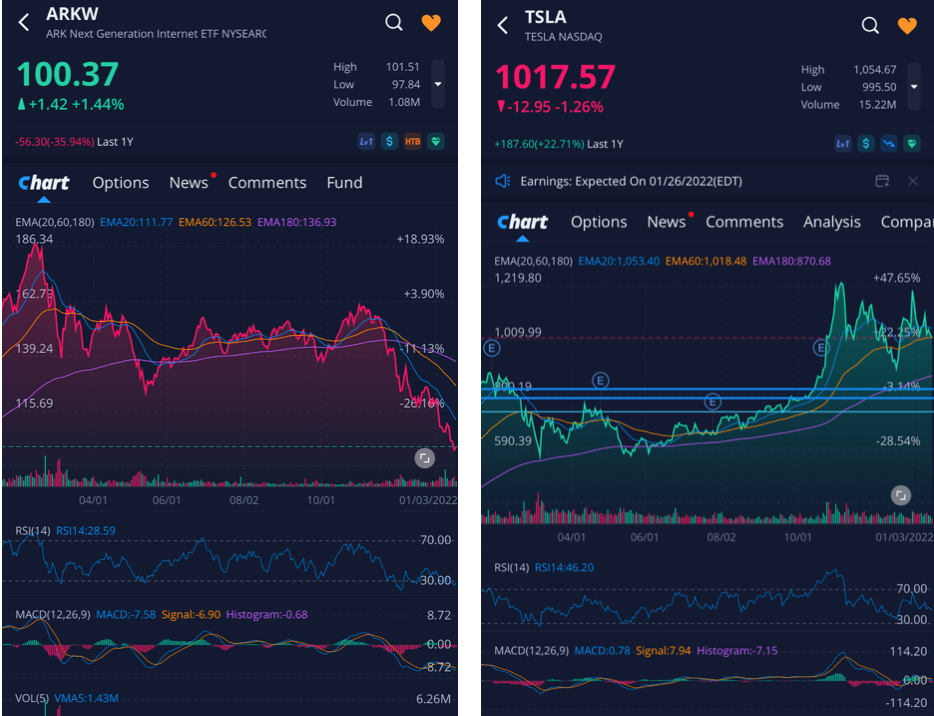
Task: Tap ARKW EMA180:136.93 value
Action: pos(297,222)
